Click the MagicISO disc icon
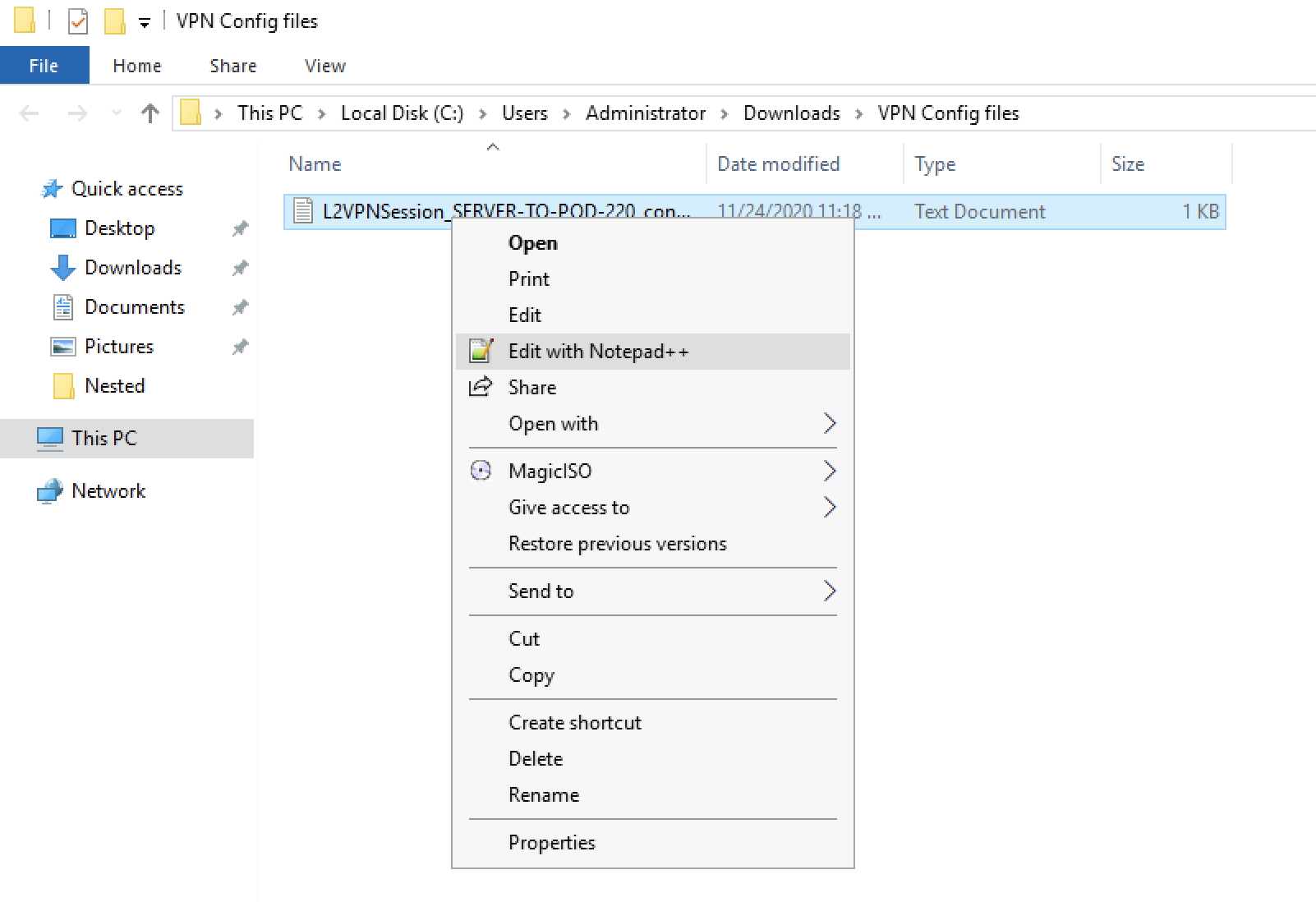This screenshot has height=902, width=1316. pyautogui.click(x=481, y=471)
